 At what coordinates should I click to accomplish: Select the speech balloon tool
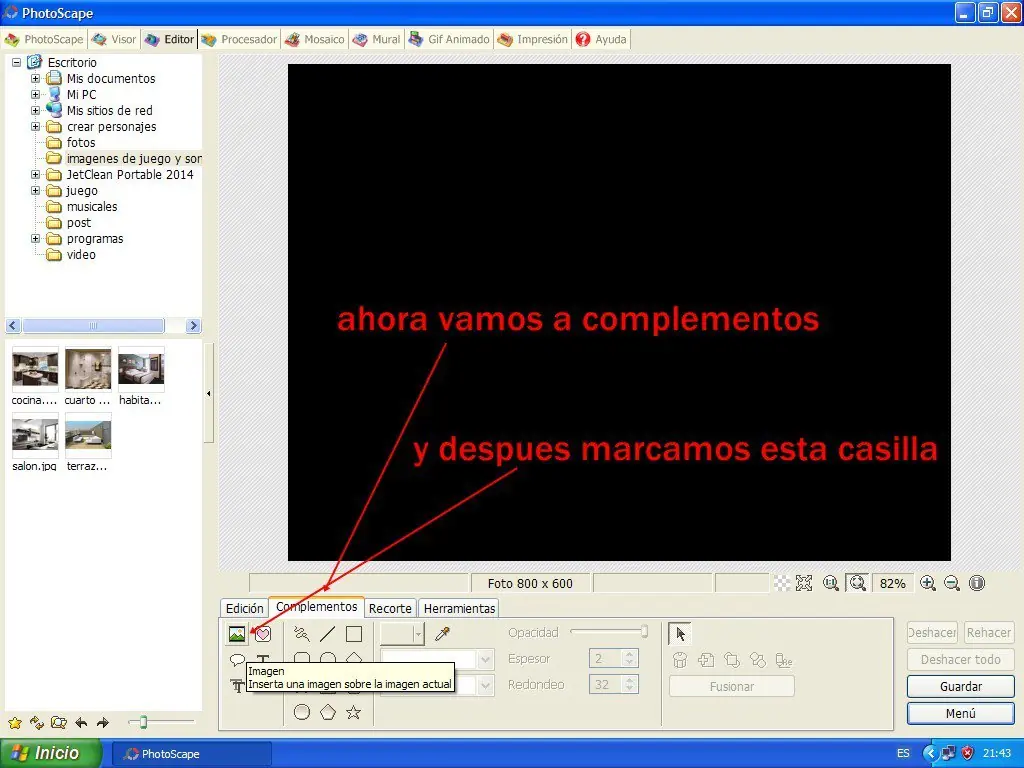click(237, 660)
